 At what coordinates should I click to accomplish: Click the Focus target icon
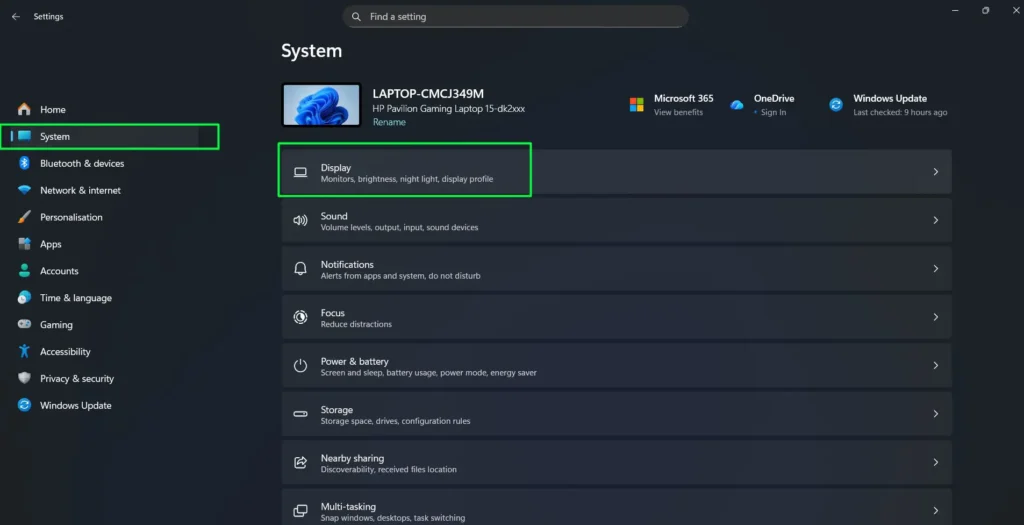point(300,317)
